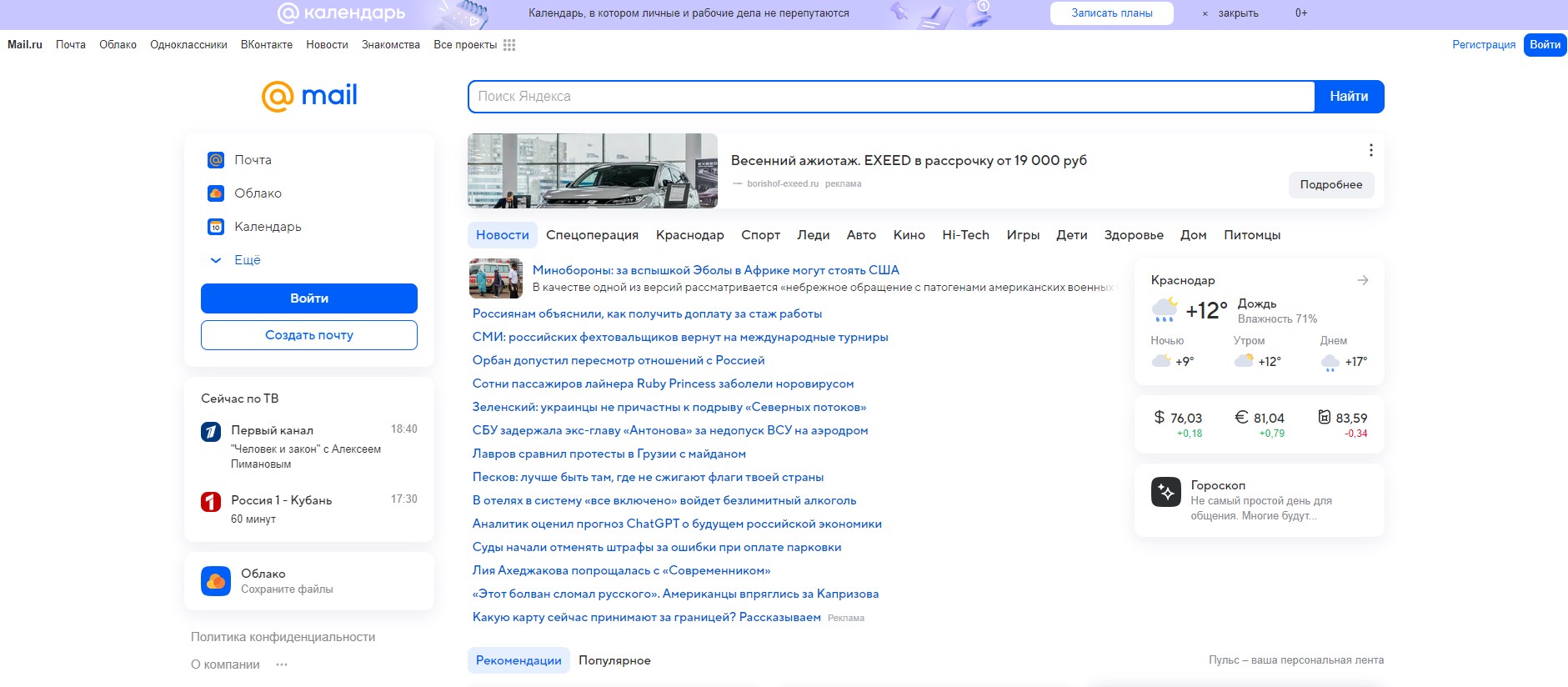Open the Эбола news story thumbnail
This screenshot has height=687, width=1568.
click(x=496, y=278)
